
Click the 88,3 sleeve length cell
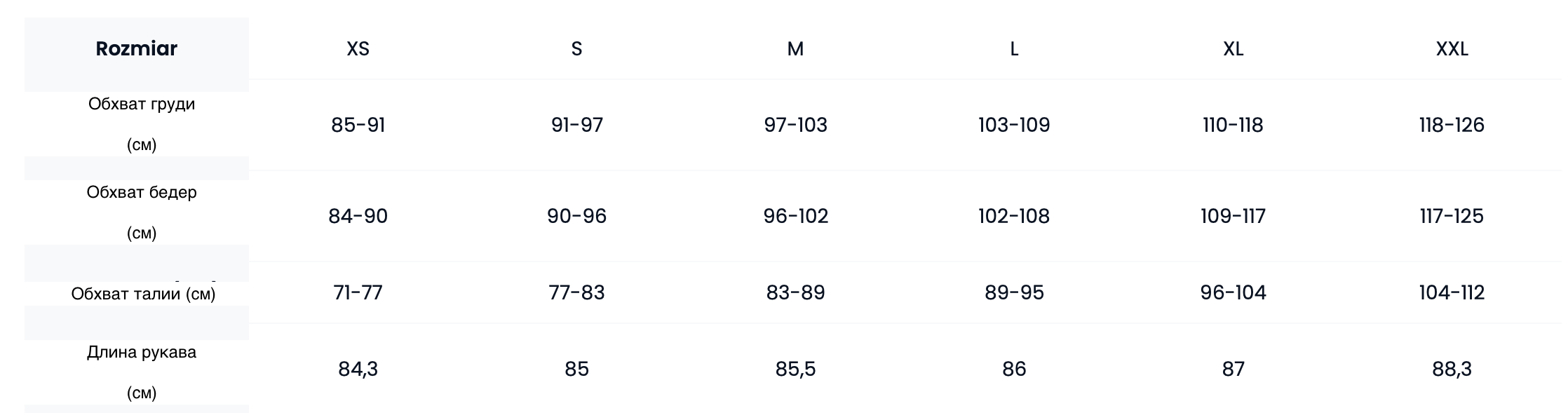[1452, 369]
